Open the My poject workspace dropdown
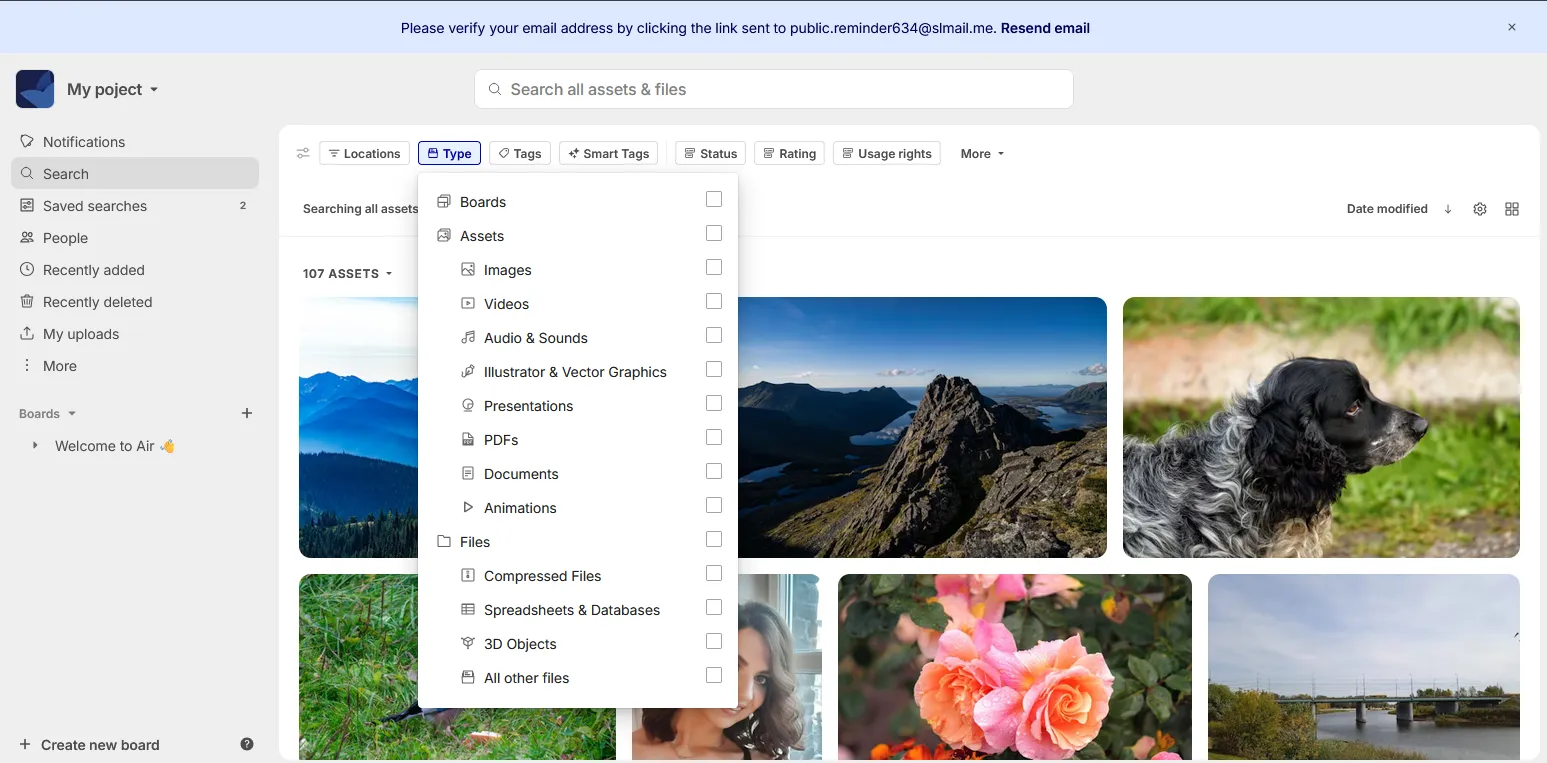 [x=112, y=89]
